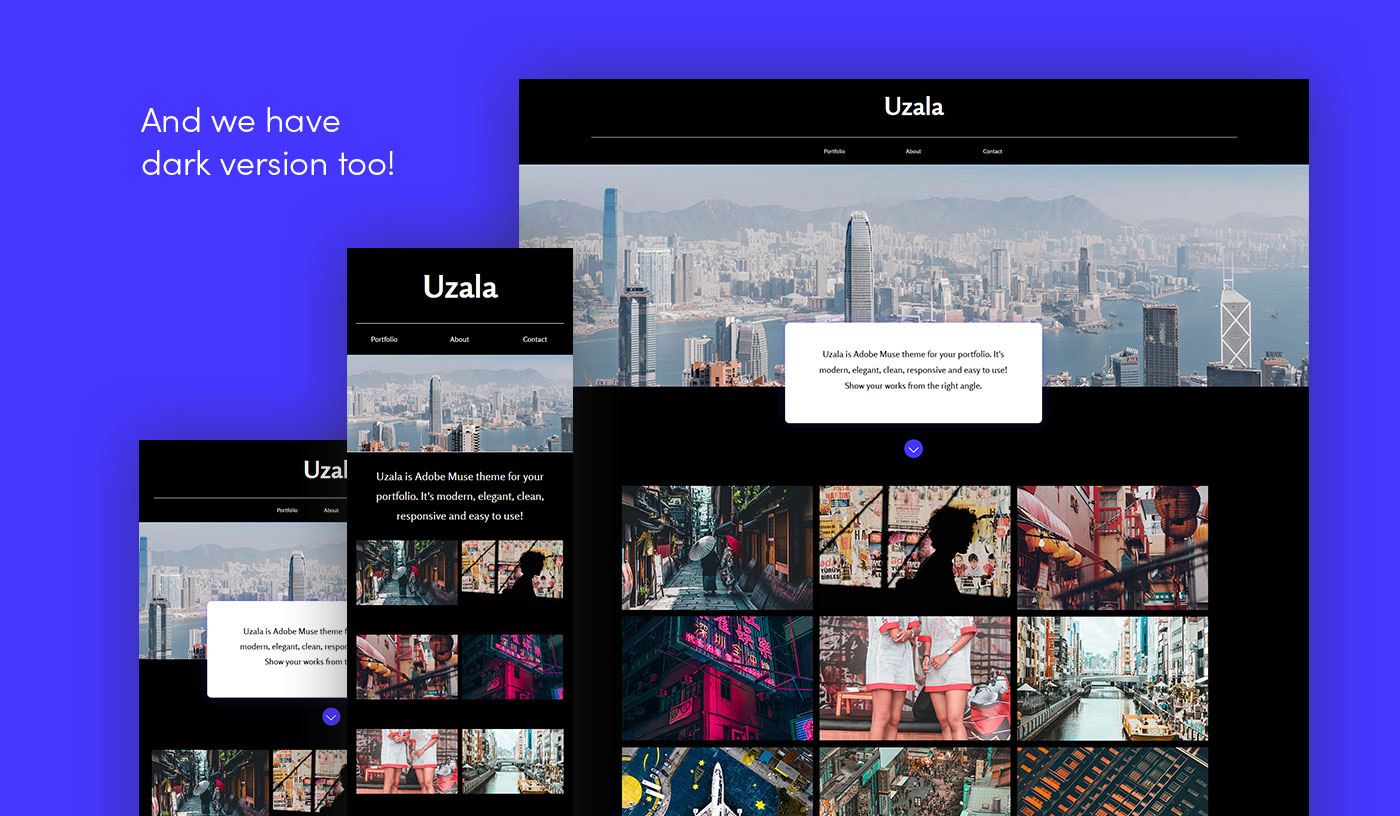The image size is (1400, 816).
Task: Open the red lanterns photo in desktop gallery
Action: tap(1112, 548)
